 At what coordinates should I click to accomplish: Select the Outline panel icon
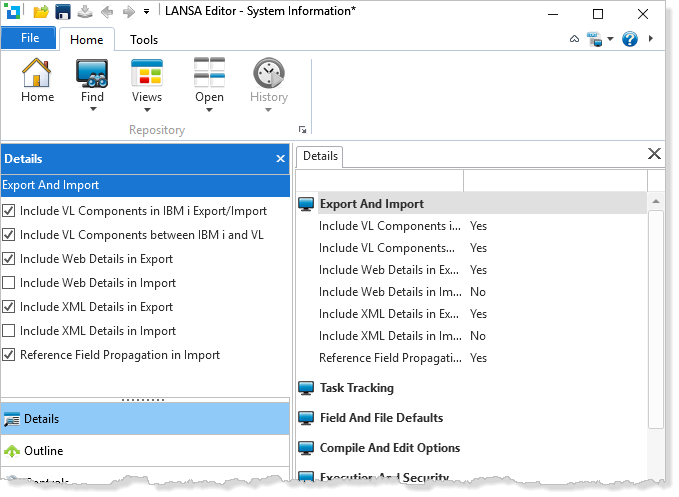coord(12,451)
